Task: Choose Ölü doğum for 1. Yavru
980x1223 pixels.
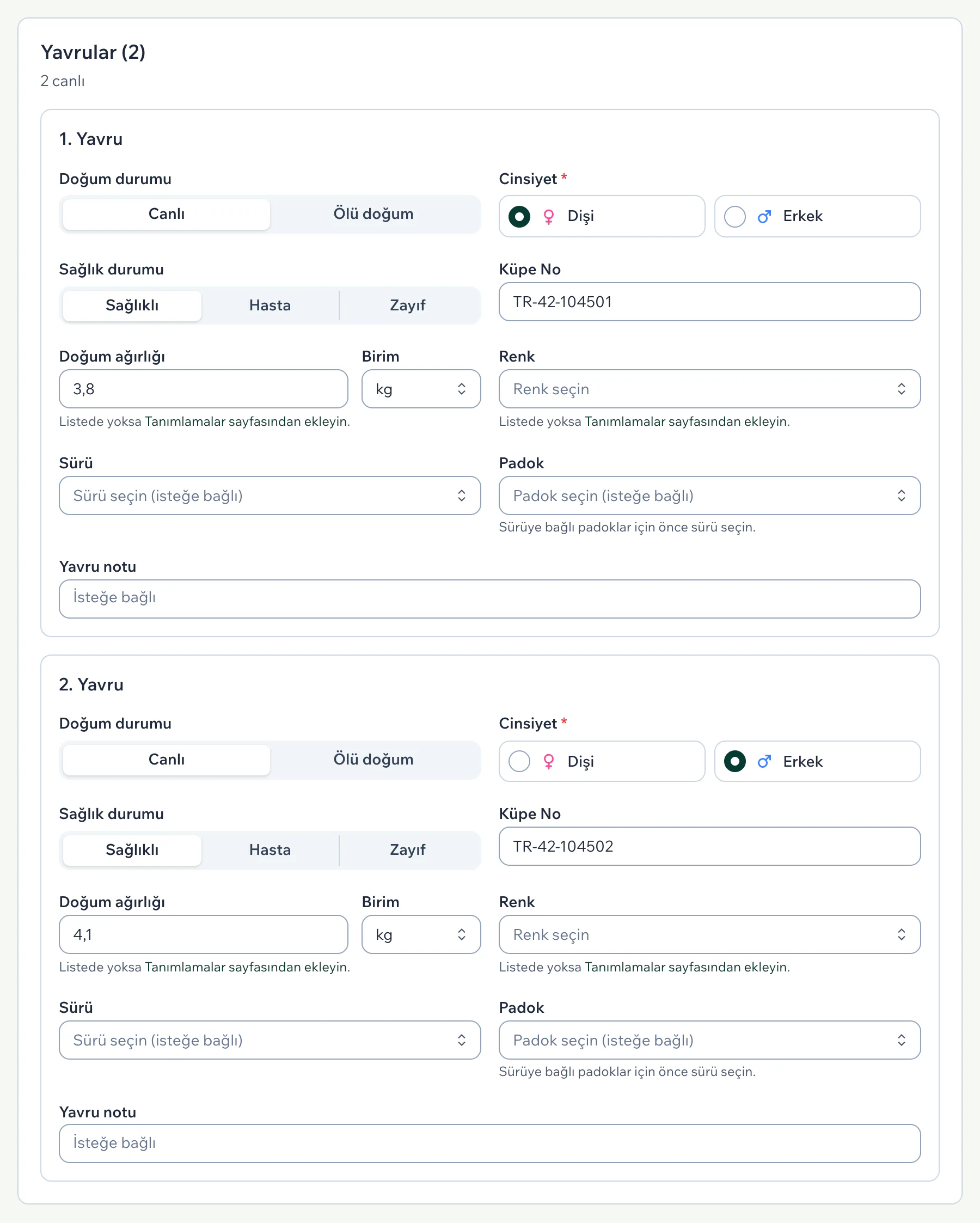Action: pos(373,214)
